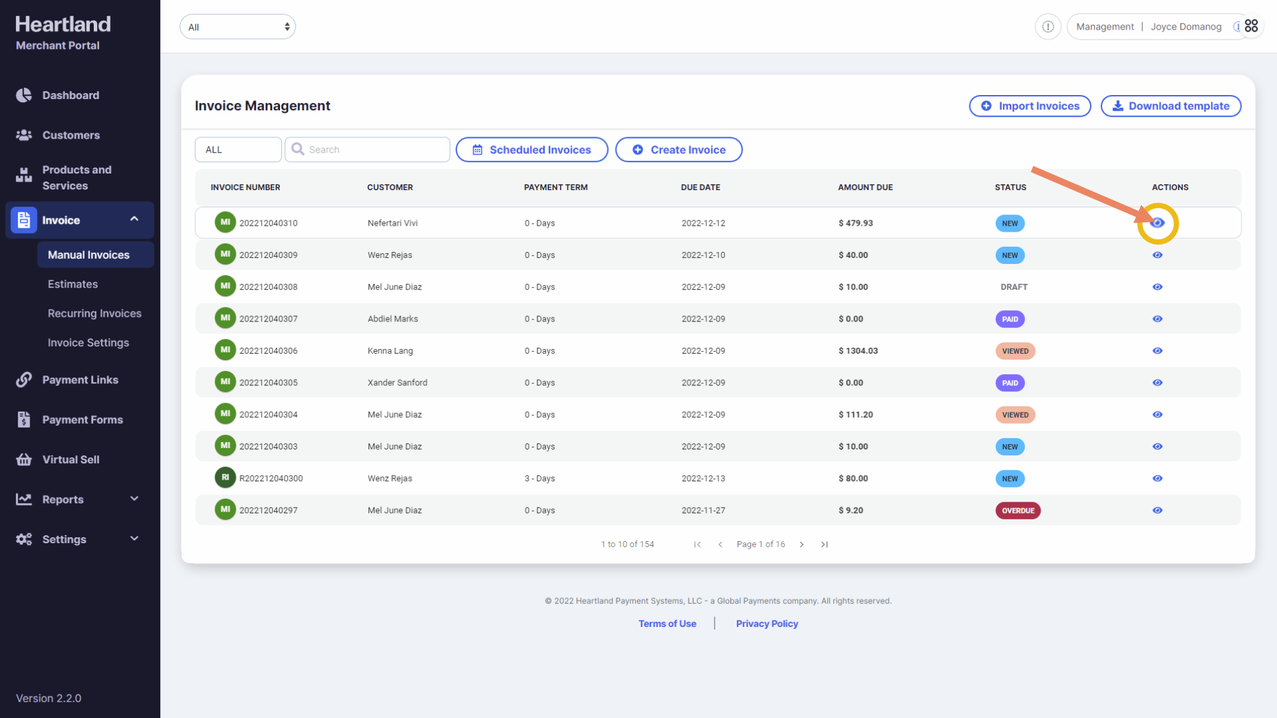This screenshot has height=718, width=1277.
Task: Open the Virtual Sell basket icon
Action: pyautogui.click(x=24, y=460)
